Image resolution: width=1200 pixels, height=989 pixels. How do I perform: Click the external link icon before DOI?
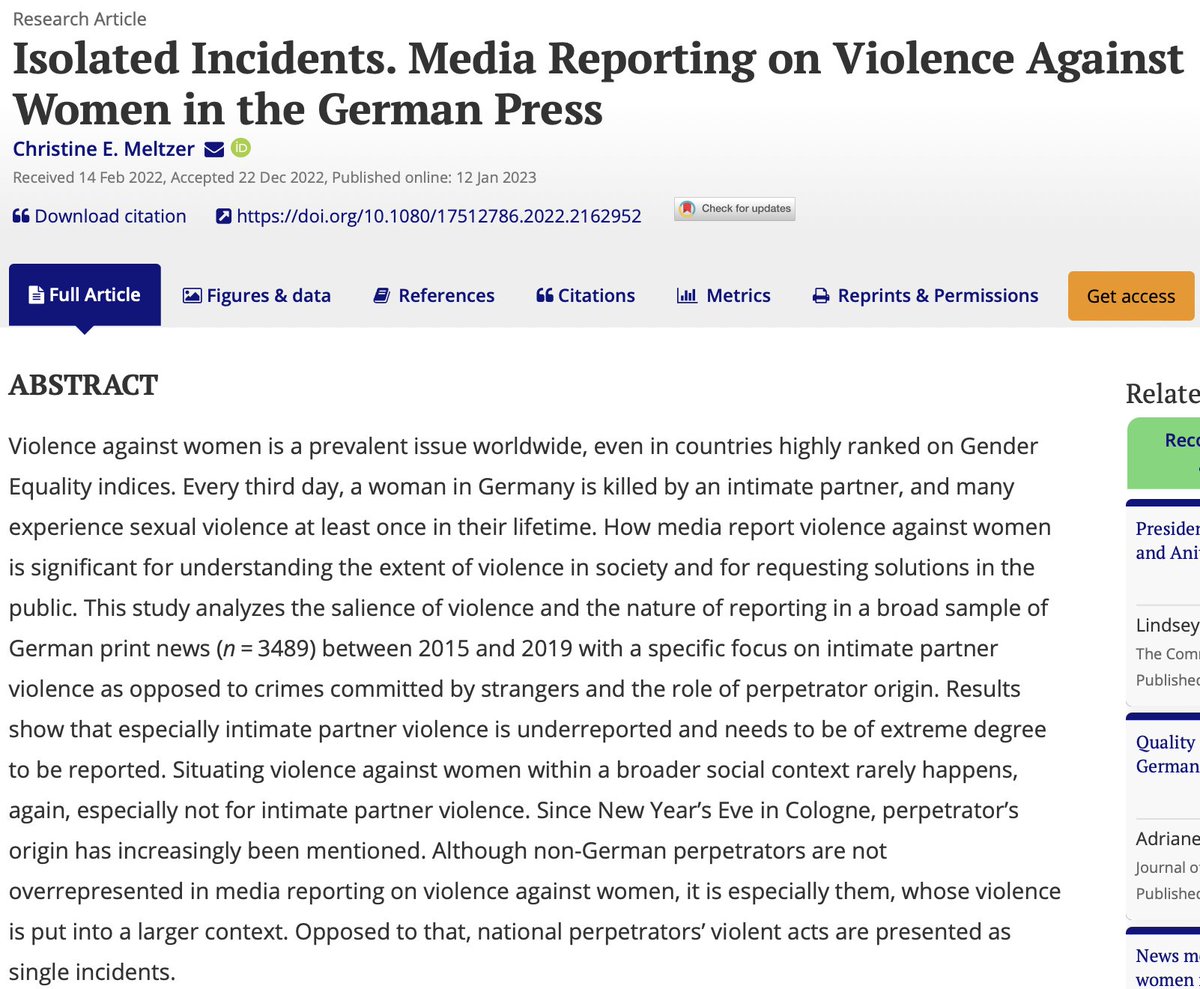coord(224,216)
